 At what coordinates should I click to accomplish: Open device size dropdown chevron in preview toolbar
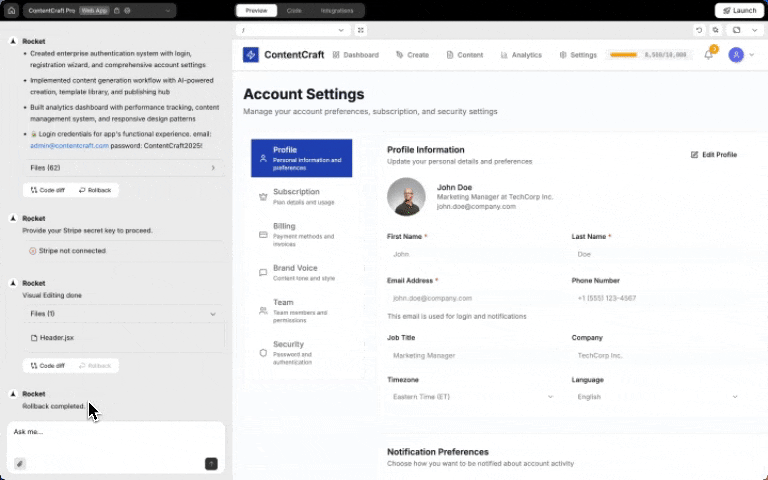coord(754,30)
